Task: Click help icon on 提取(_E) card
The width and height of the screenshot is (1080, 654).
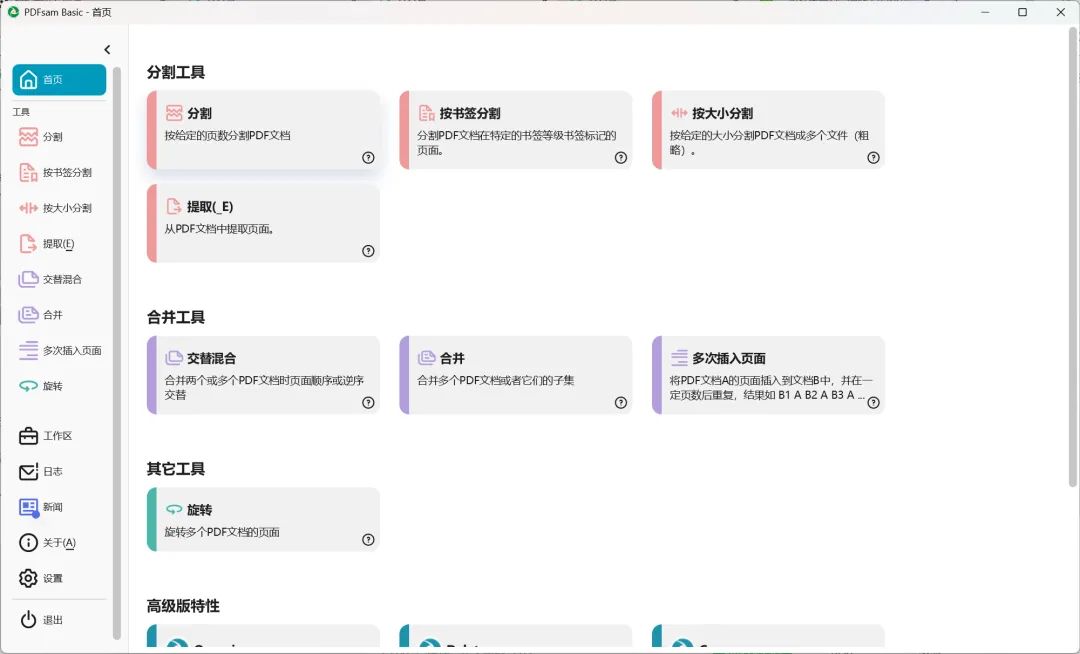Action: point(368,251)
